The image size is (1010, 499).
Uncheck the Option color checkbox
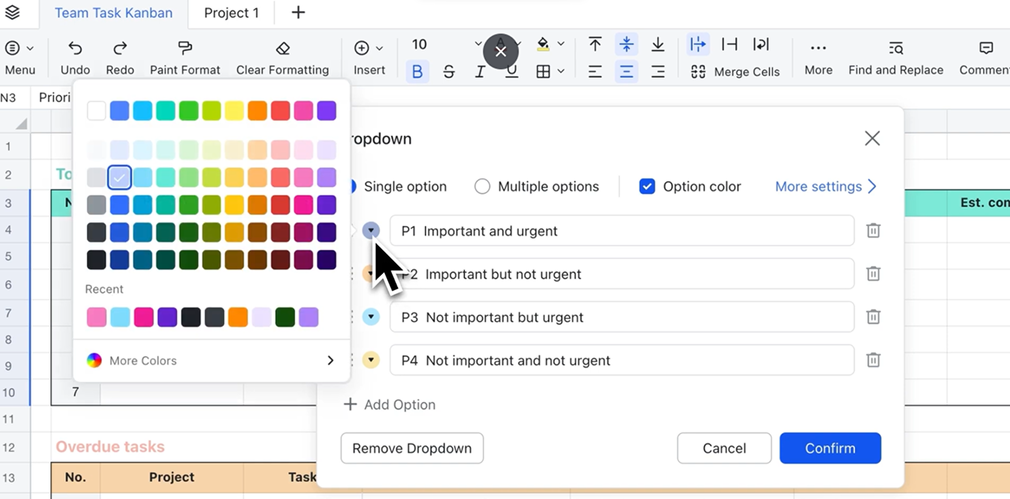pyautogui.click(x=647, y=187)
